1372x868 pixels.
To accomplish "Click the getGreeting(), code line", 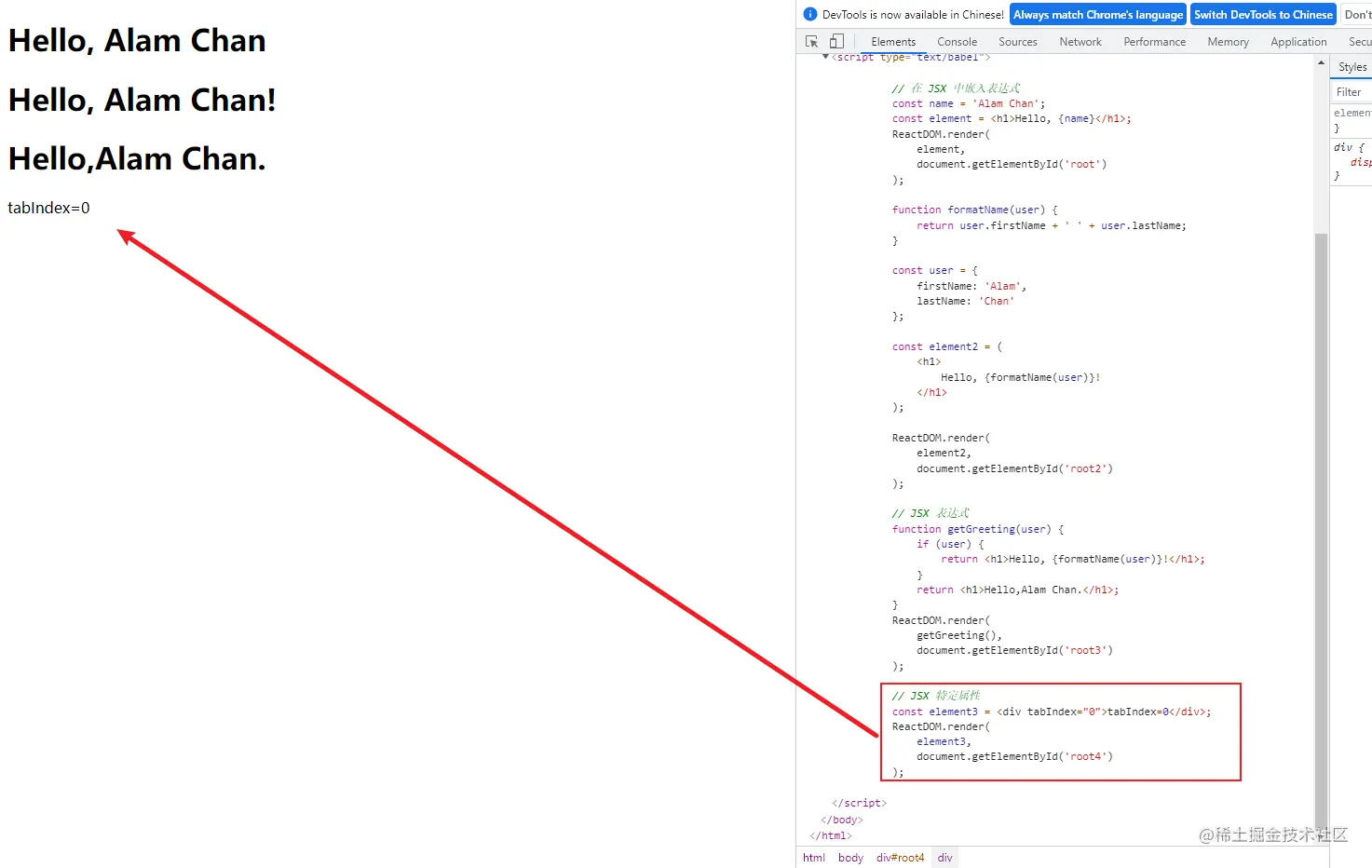I will tap(959, 635).
